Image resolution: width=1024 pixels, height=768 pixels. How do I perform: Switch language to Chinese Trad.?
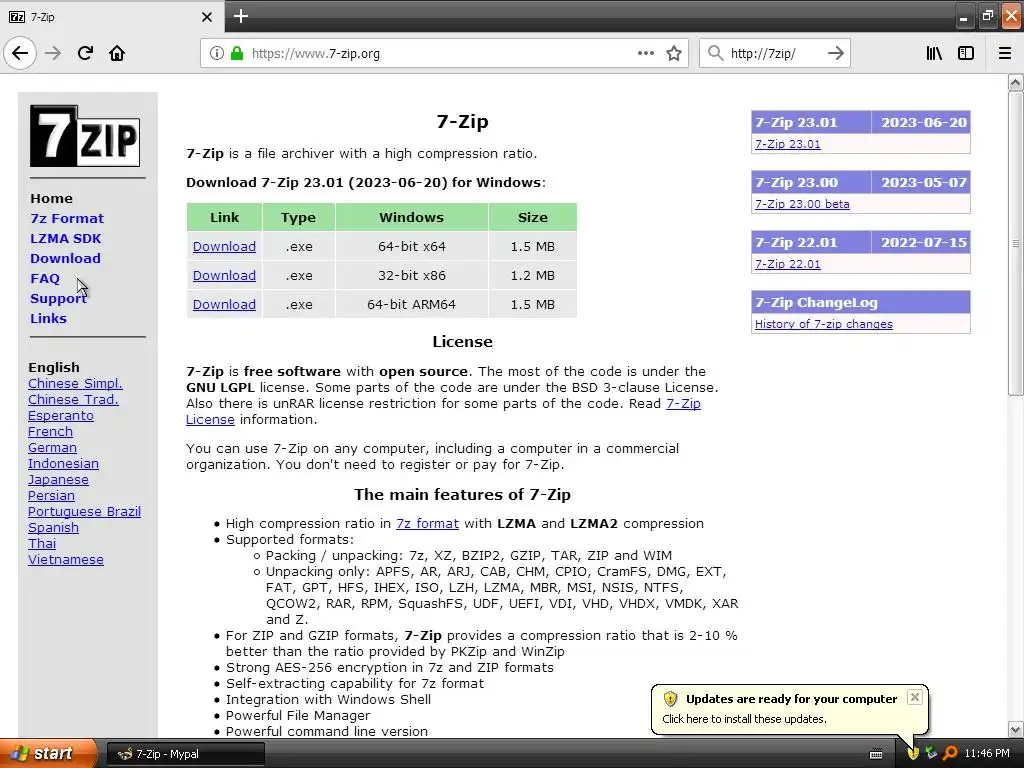(73, 399)
